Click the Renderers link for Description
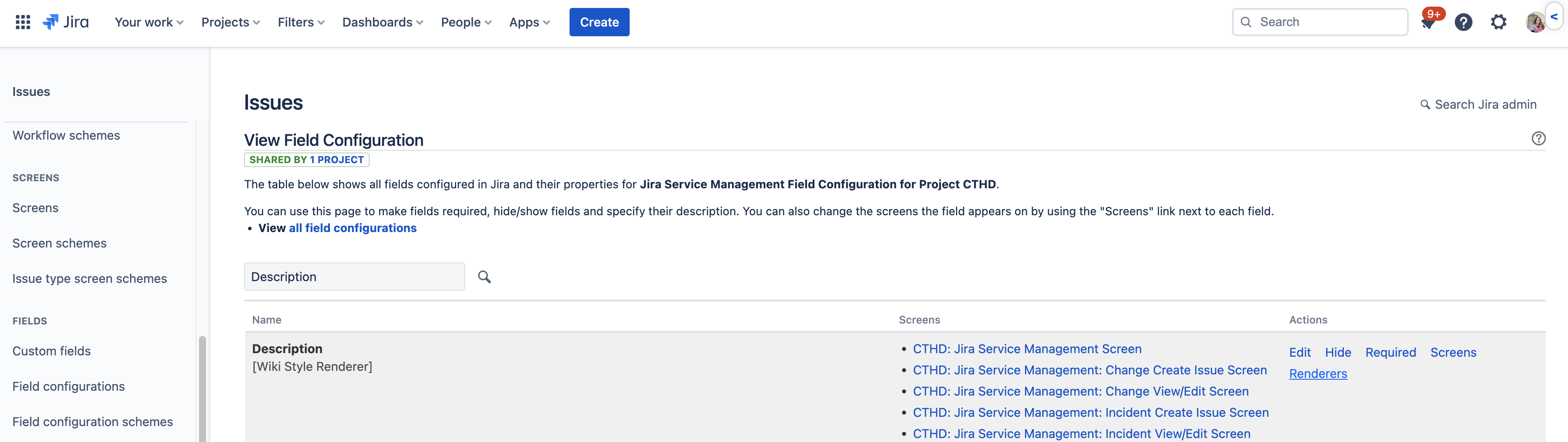Image resolution: width=1568 pixels, height=442 pixels. click(1318, 374)
